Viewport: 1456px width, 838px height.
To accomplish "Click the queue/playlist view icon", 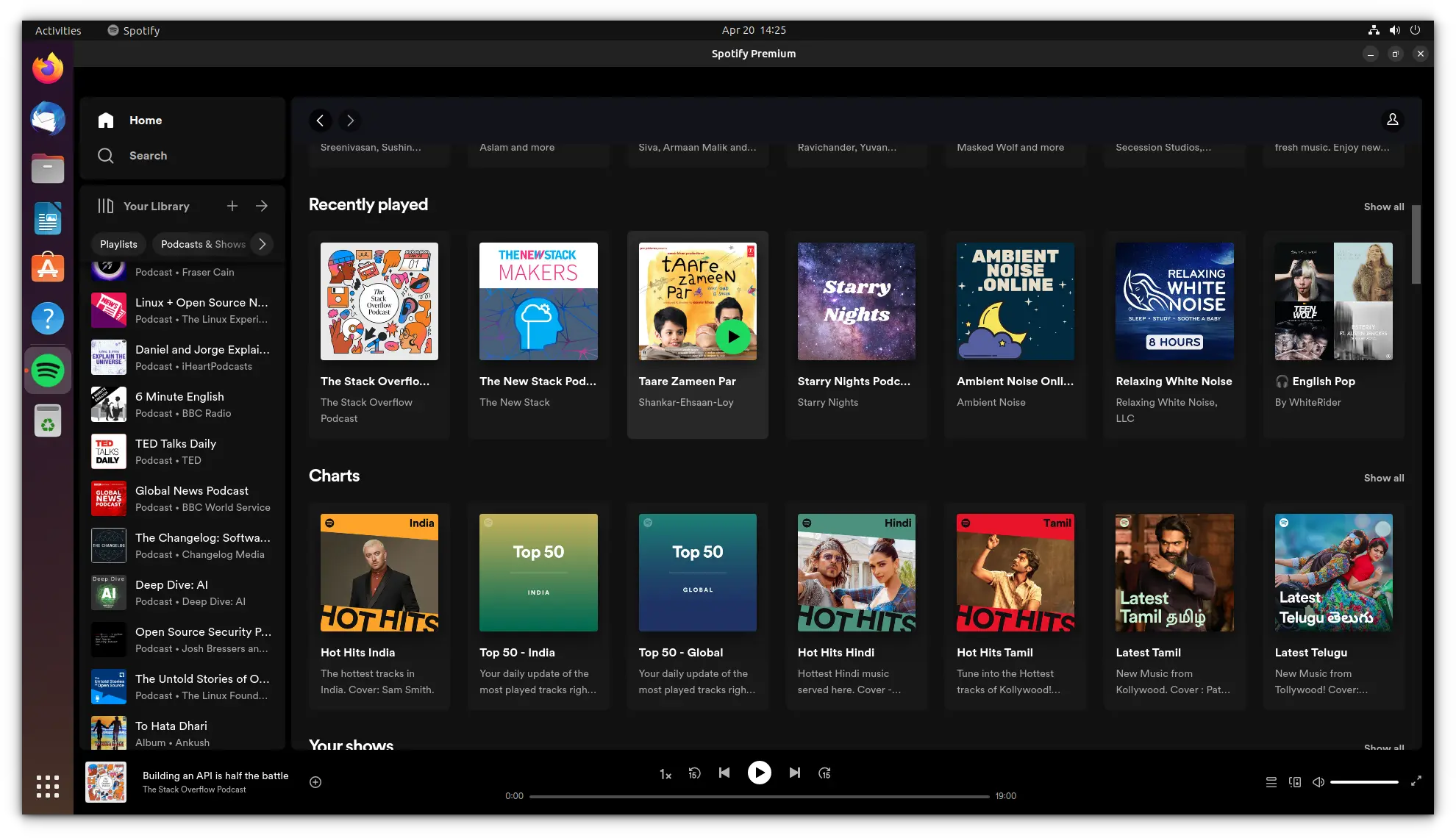I will 1271,782.
